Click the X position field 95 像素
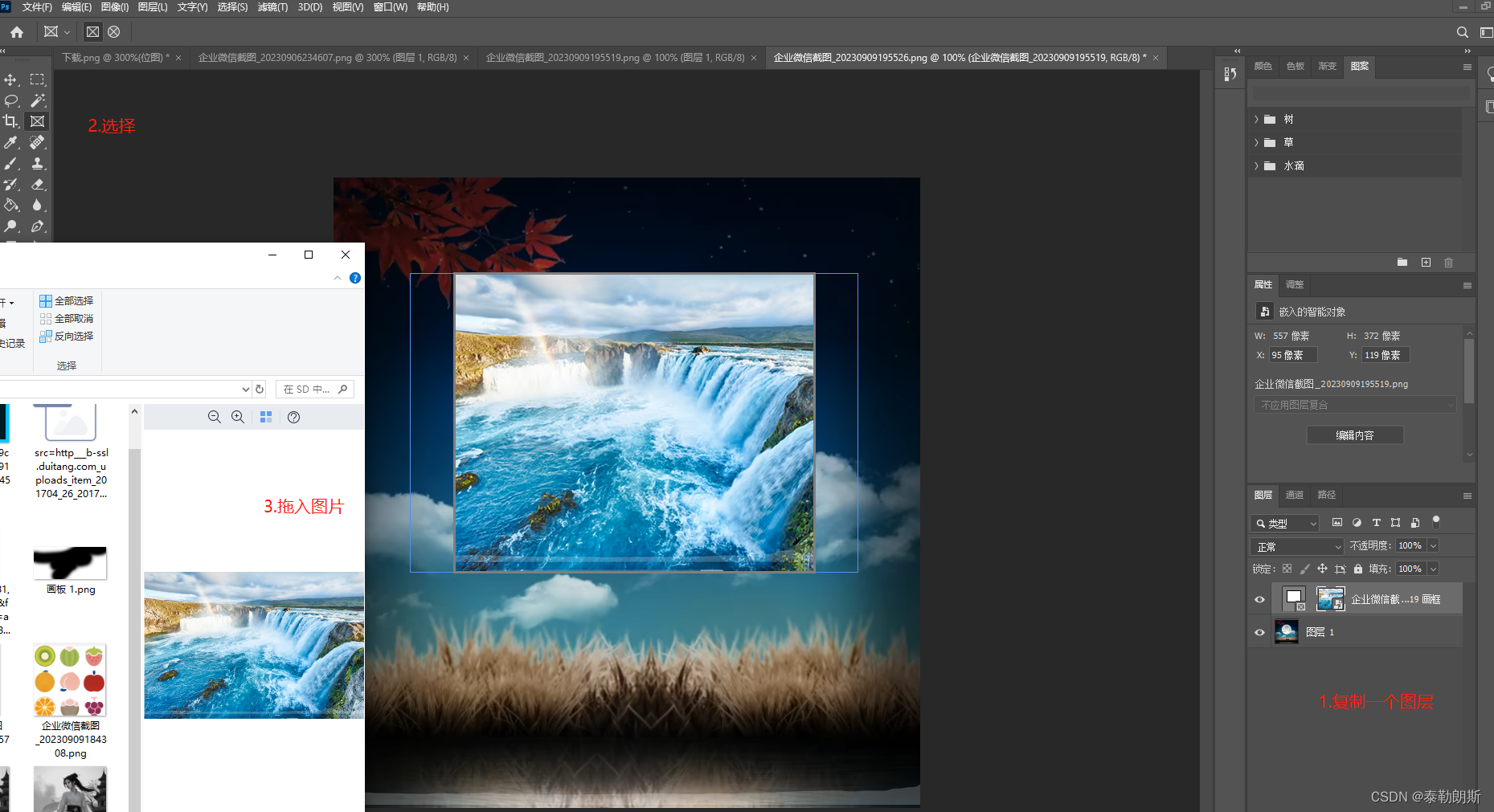The width and height of the screenshot is (1494, 812). click(x=1293, y=356)
